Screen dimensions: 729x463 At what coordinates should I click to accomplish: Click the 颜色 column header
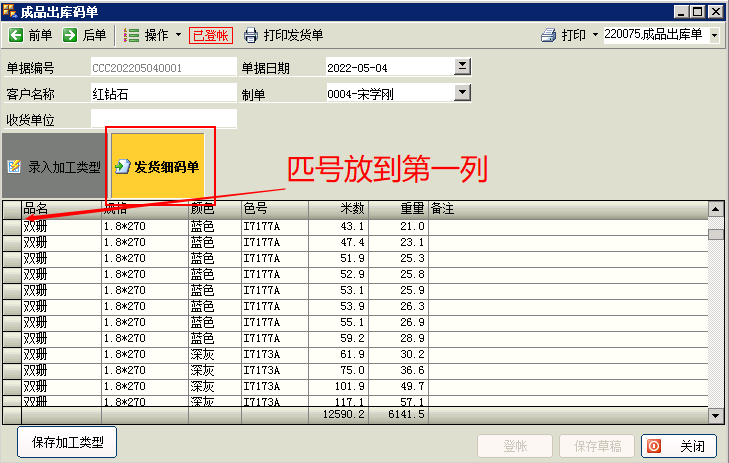tap(215, 209)
